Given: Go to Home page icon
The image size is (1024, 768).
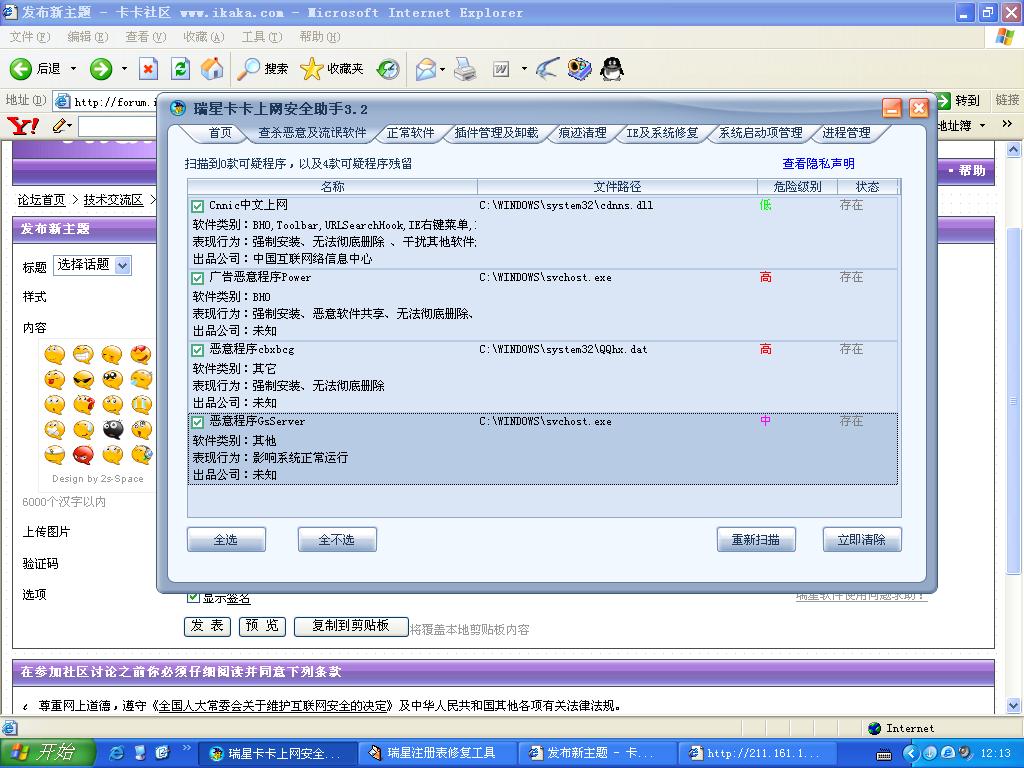Looking at the screenshot, I should tap(212, 69).
